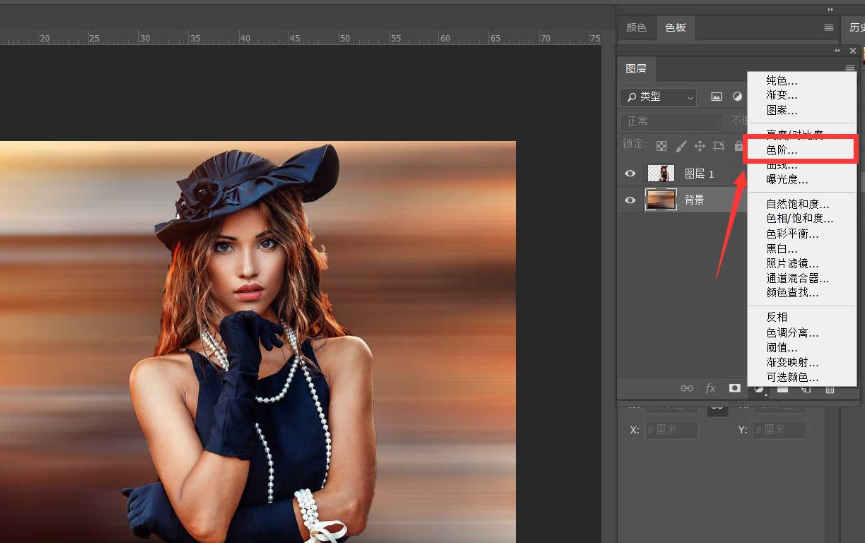Open the 正常 blend mode dropdown
The image size is (865, 543).
(x=670, y=121)
